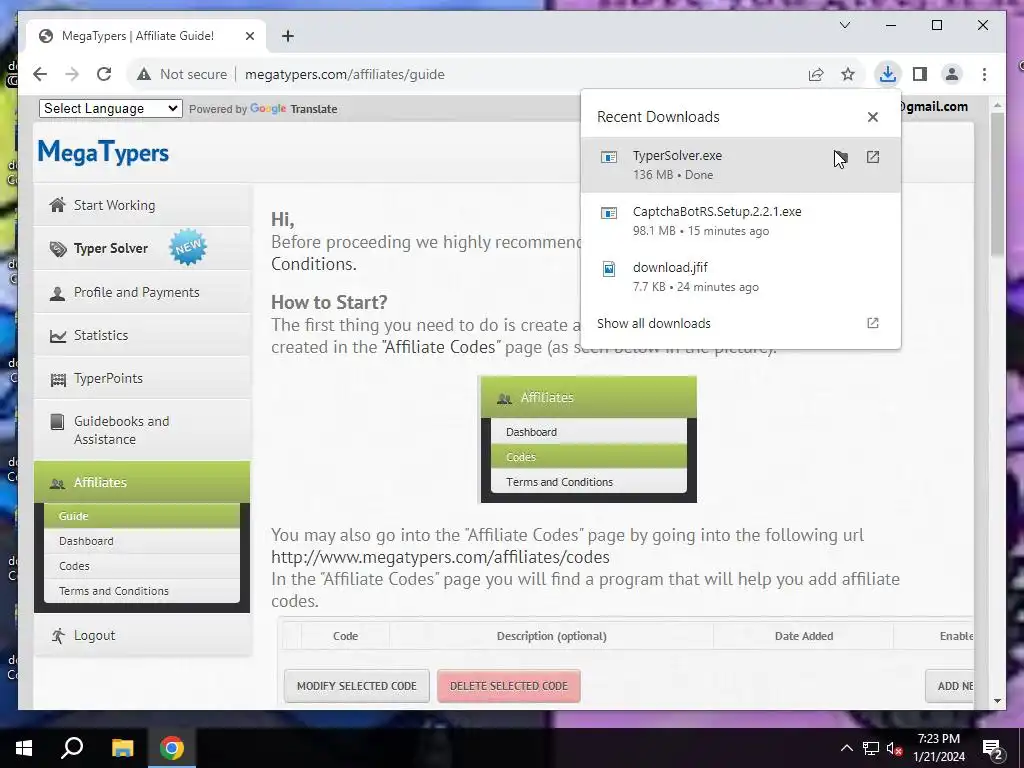Open File Explorer from taskbar
The image size is (1024, 768).
(122, 748)
